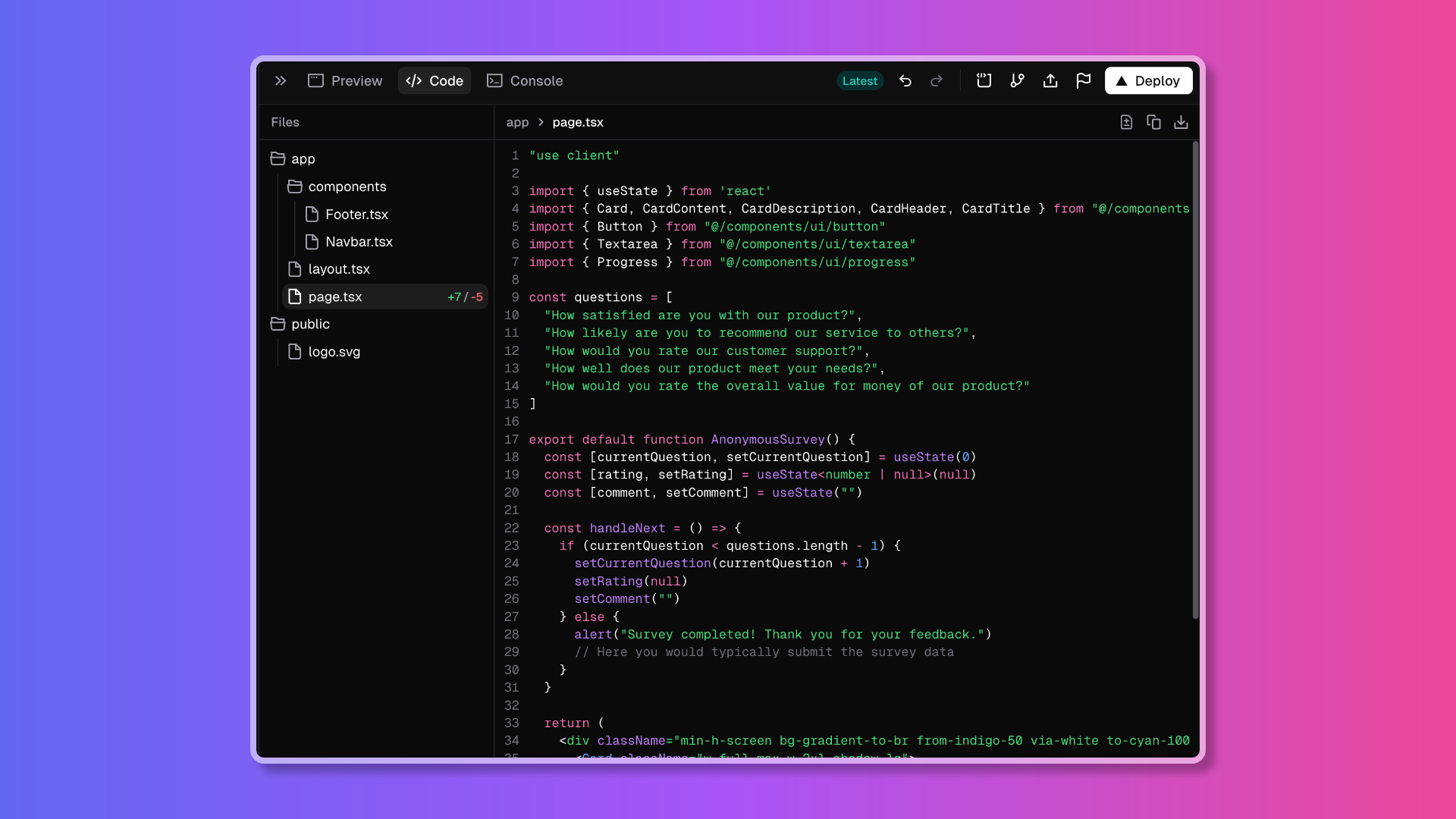Image resolution: width=1456 pixels, height=819 pixels.
Task: Click the redo arrow icon
Action: pyautogui.click(x=937, y=80)
